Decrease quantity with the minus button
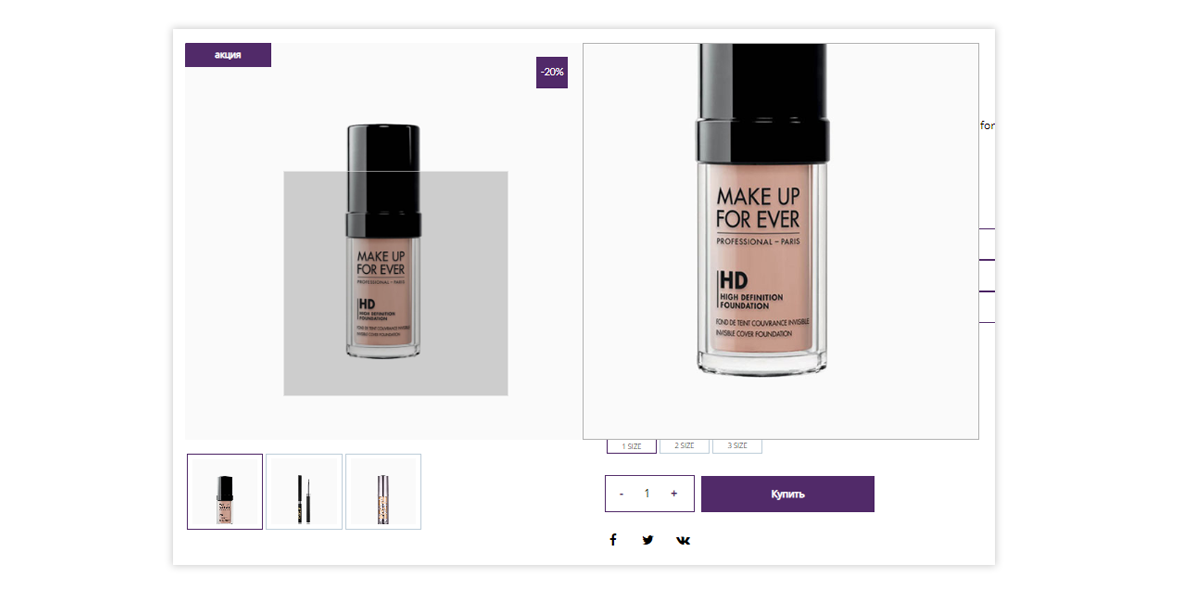The height and width of the screenshot is (600, 1200). [622, 494]
